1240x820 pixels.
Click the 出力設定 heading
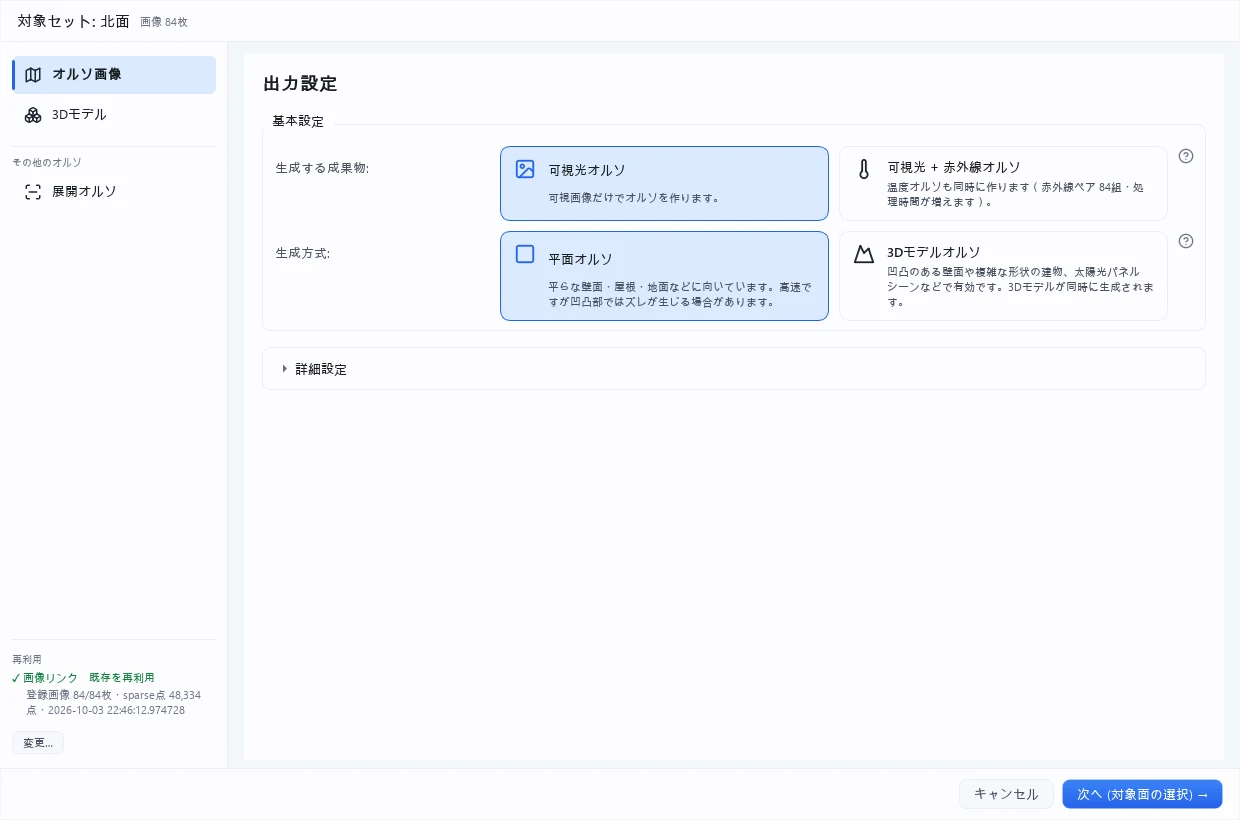pos(300,84)
